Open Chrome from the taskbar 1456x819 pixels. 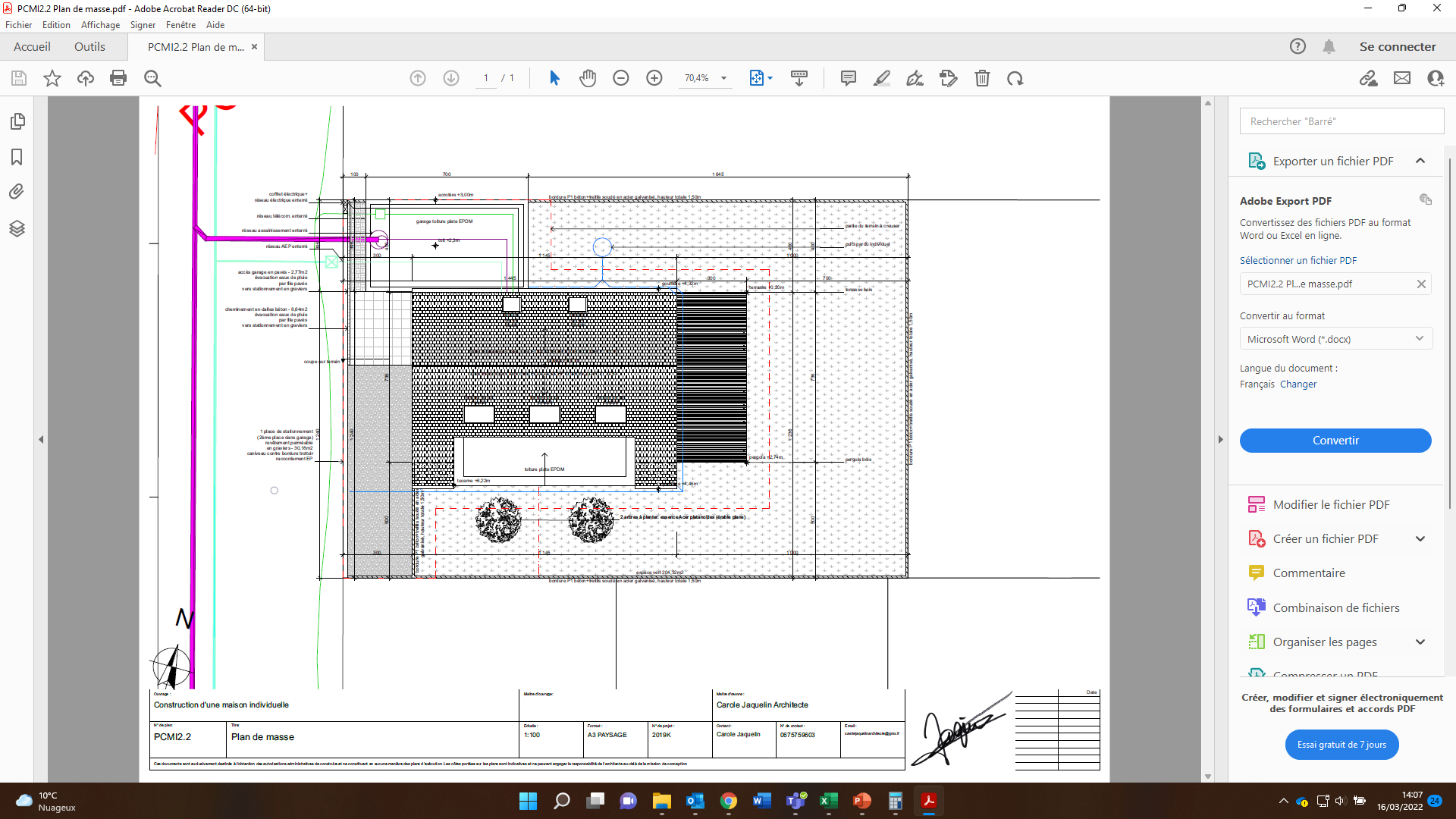click(x=729, y=801)
